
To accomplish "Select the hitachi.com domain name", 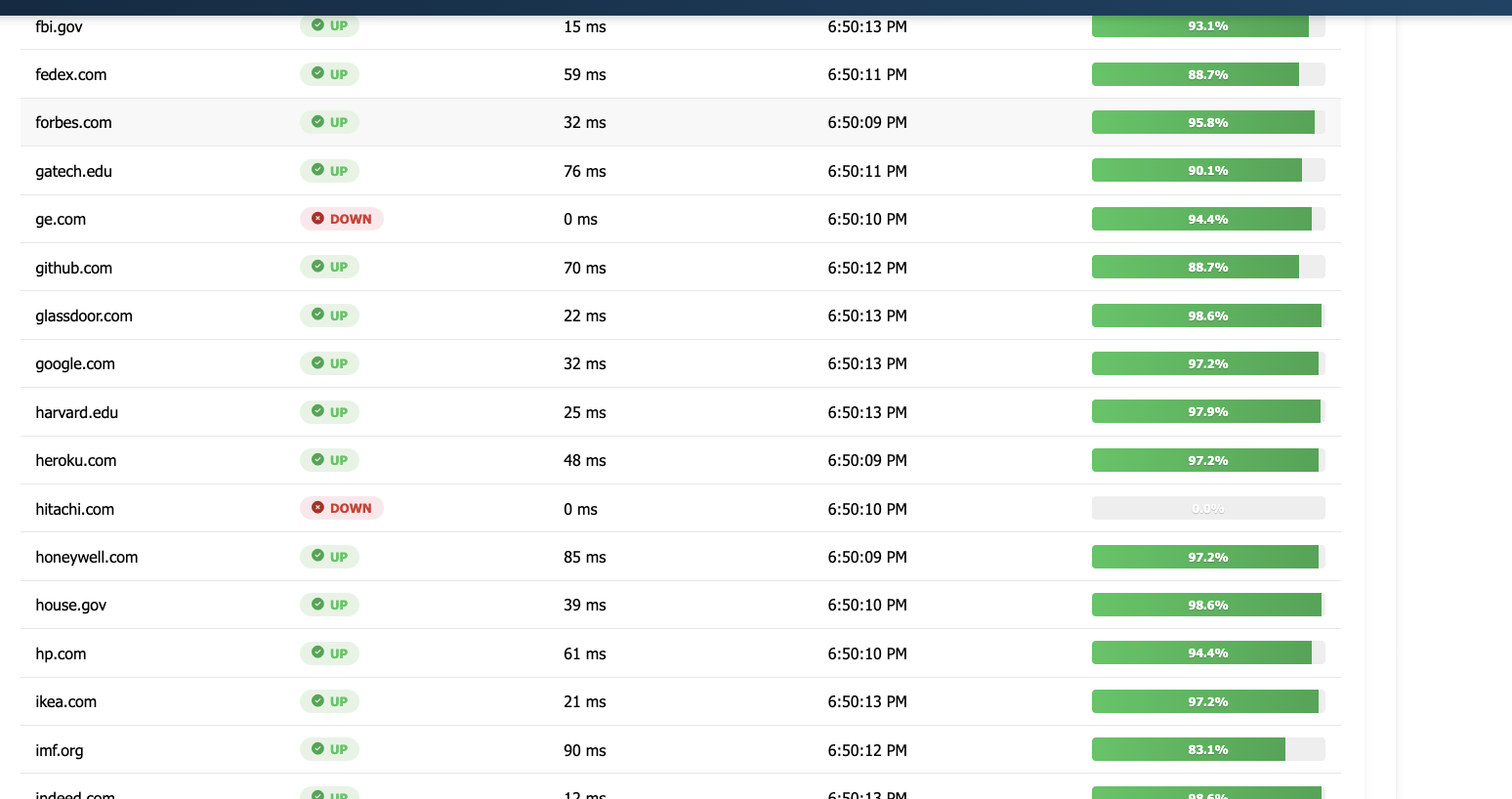I will (74, 509).
